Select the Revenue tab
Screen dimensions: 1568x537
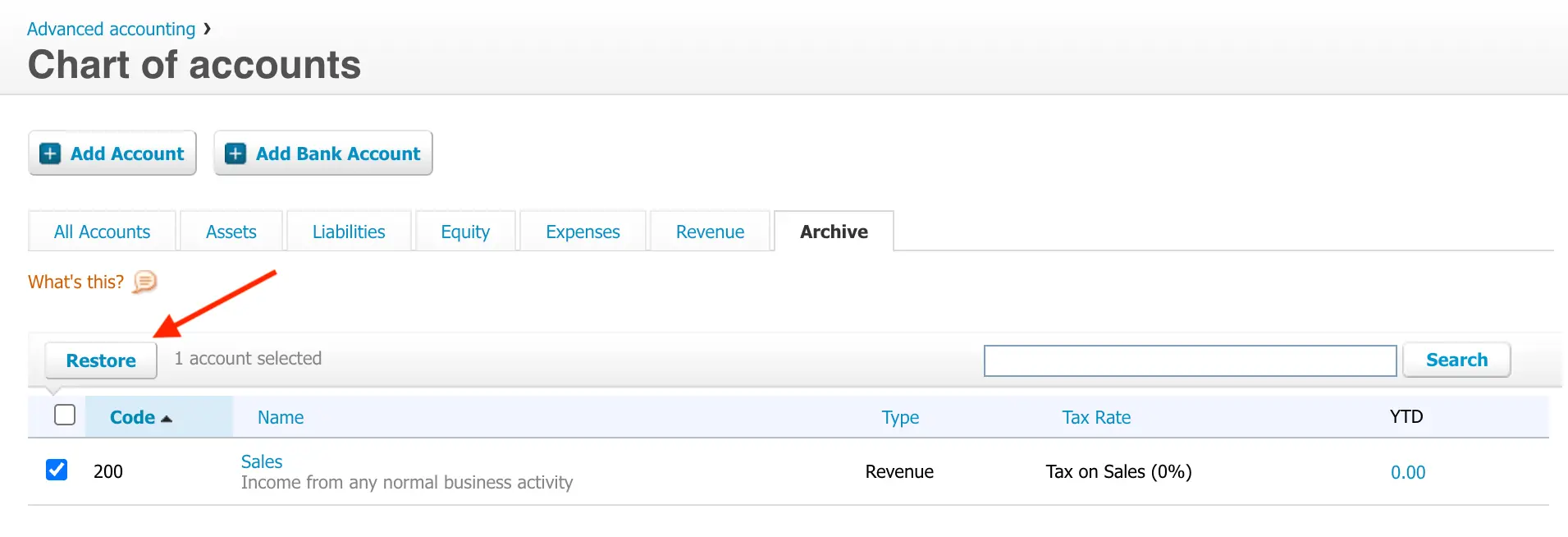[710, 232]
